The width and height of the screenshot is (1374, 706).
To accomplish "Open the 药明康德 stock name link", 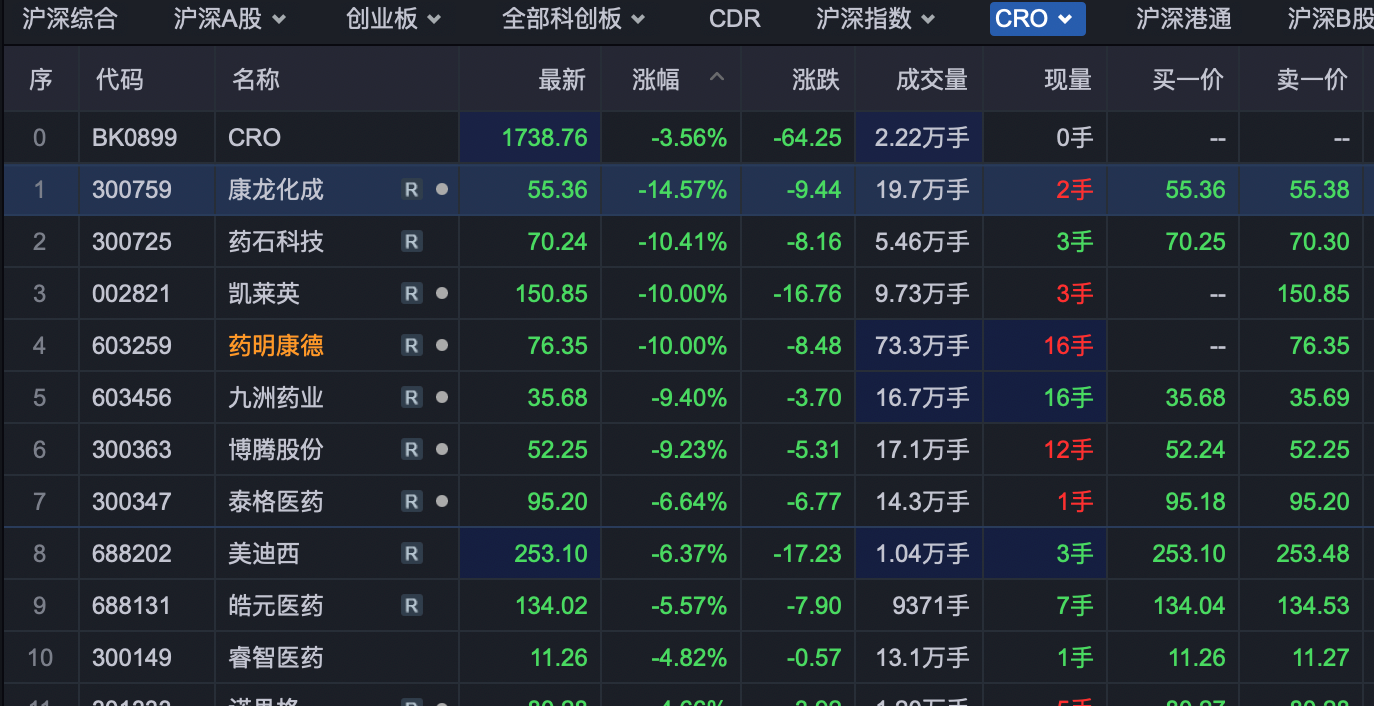I will [276, 346].
